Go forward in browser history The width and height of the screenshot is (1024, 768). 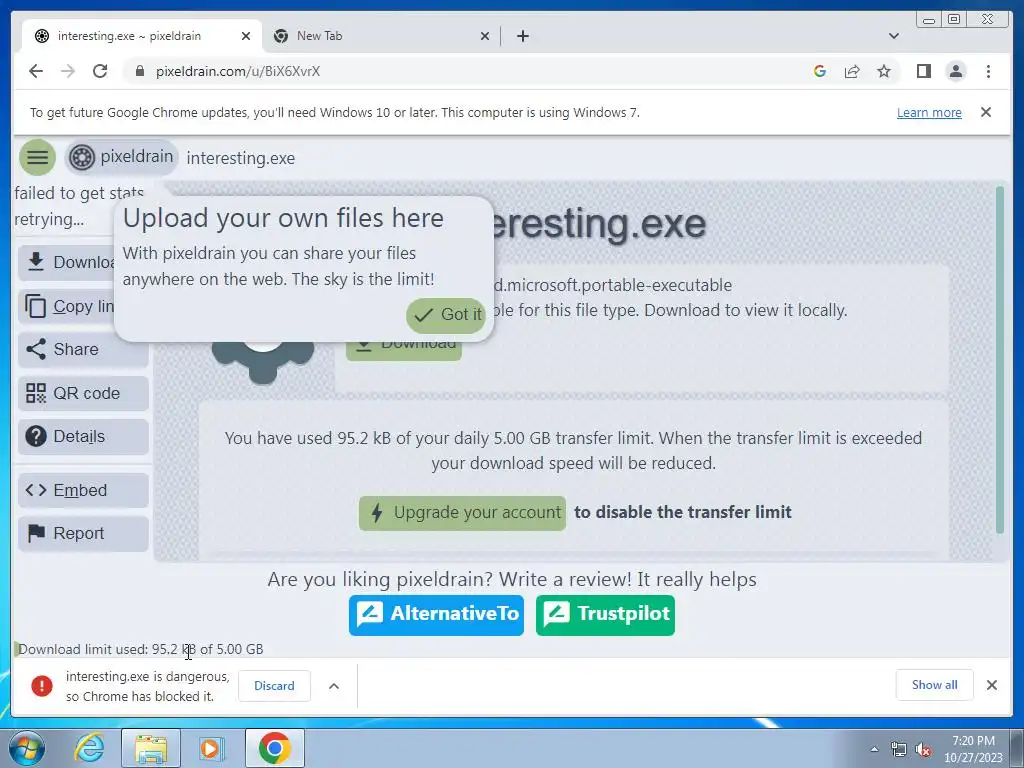tap(68, 71)
